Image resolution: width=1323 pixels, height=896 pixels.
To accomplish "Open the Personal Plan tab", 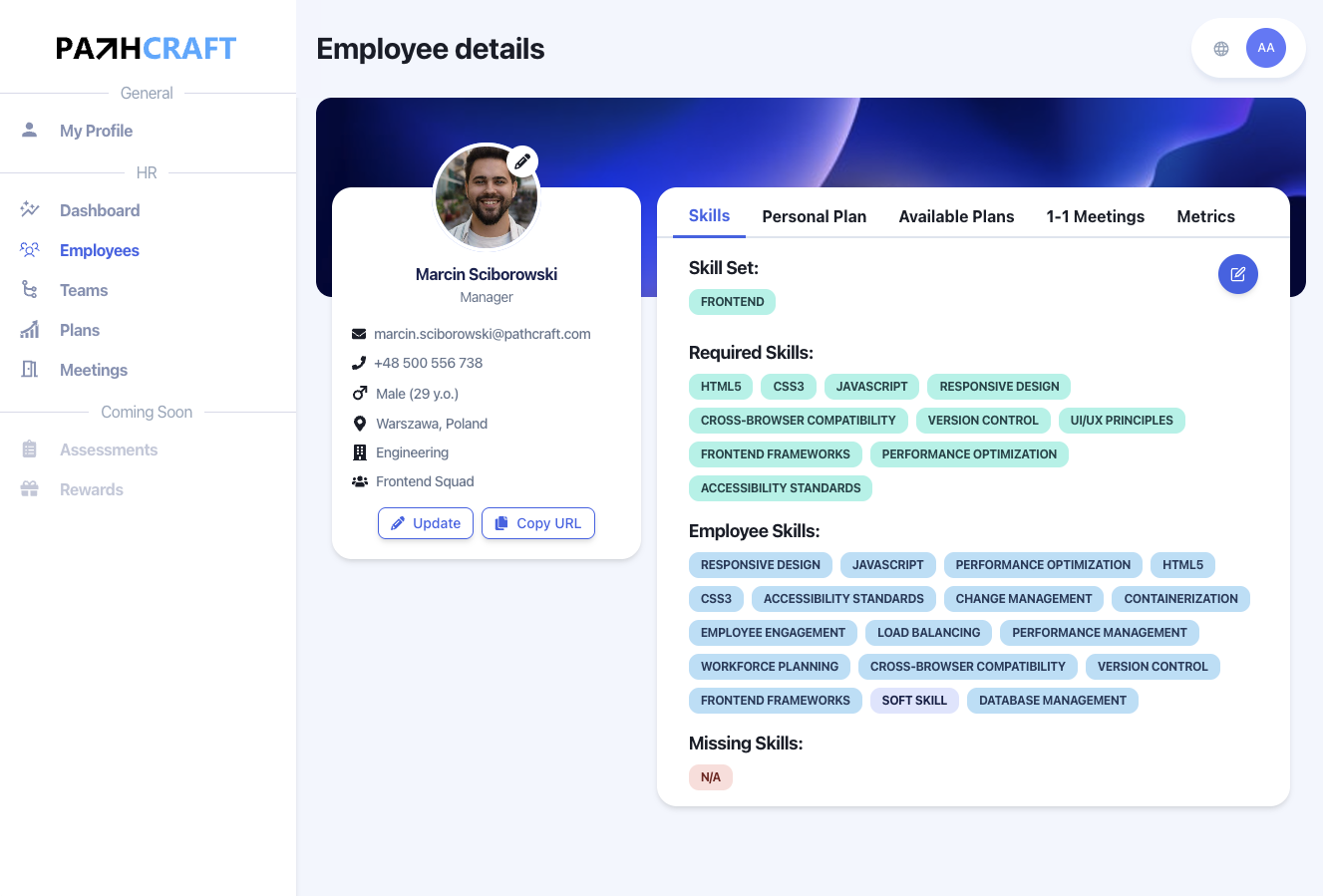I will click(x=815, y=216).
